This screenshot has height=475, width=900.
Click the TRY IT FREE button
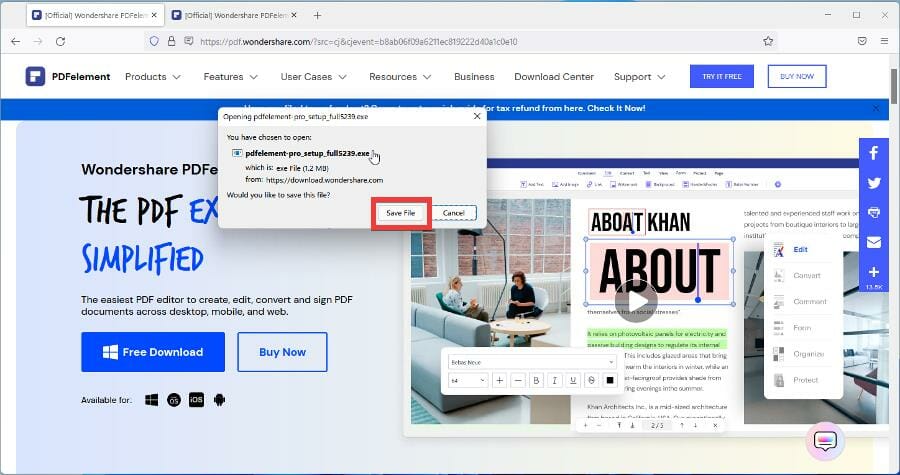(721, 76)
